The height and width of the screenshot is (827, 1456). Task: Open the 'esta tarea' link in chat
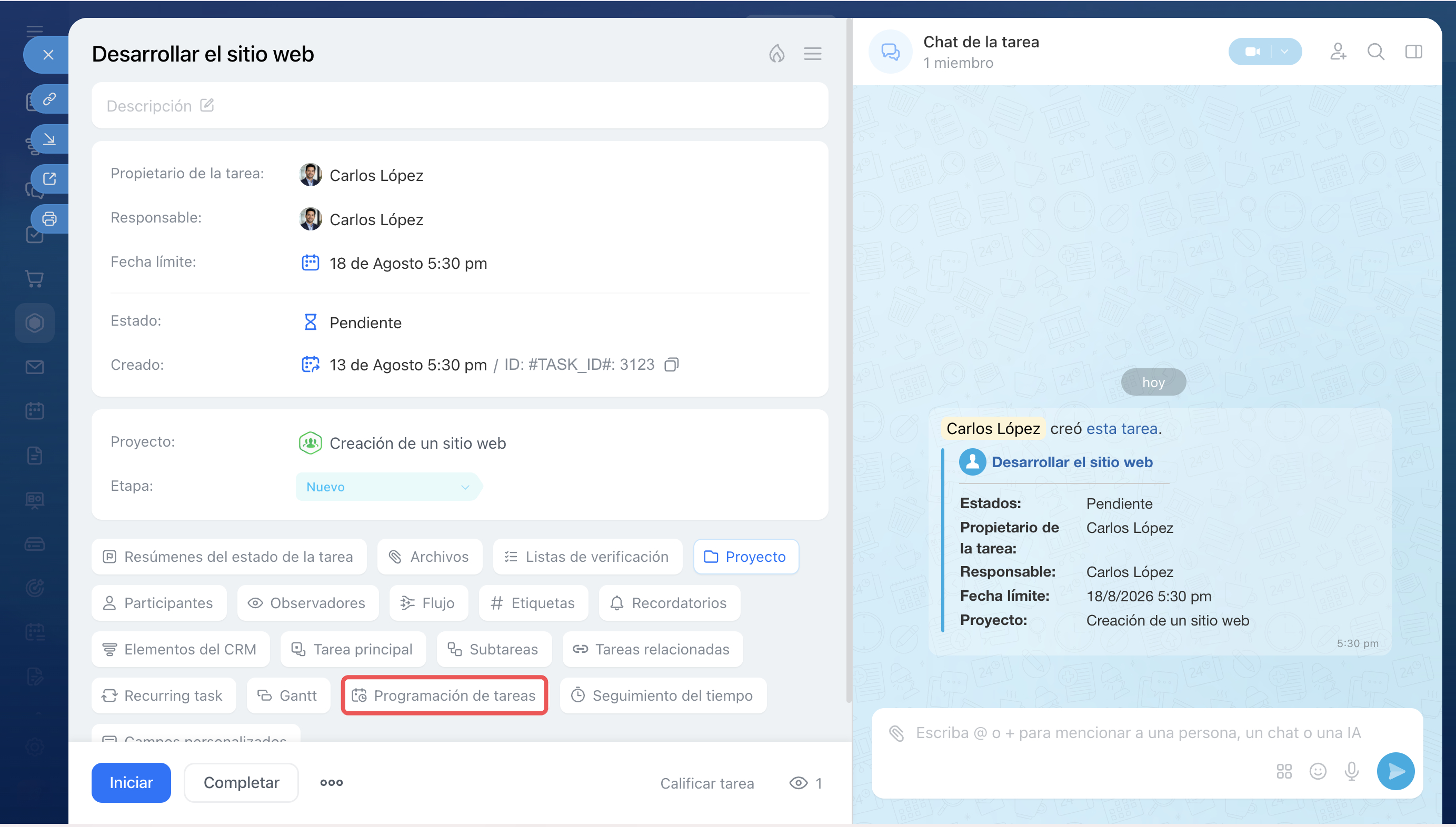click(x=1122, y=428)
